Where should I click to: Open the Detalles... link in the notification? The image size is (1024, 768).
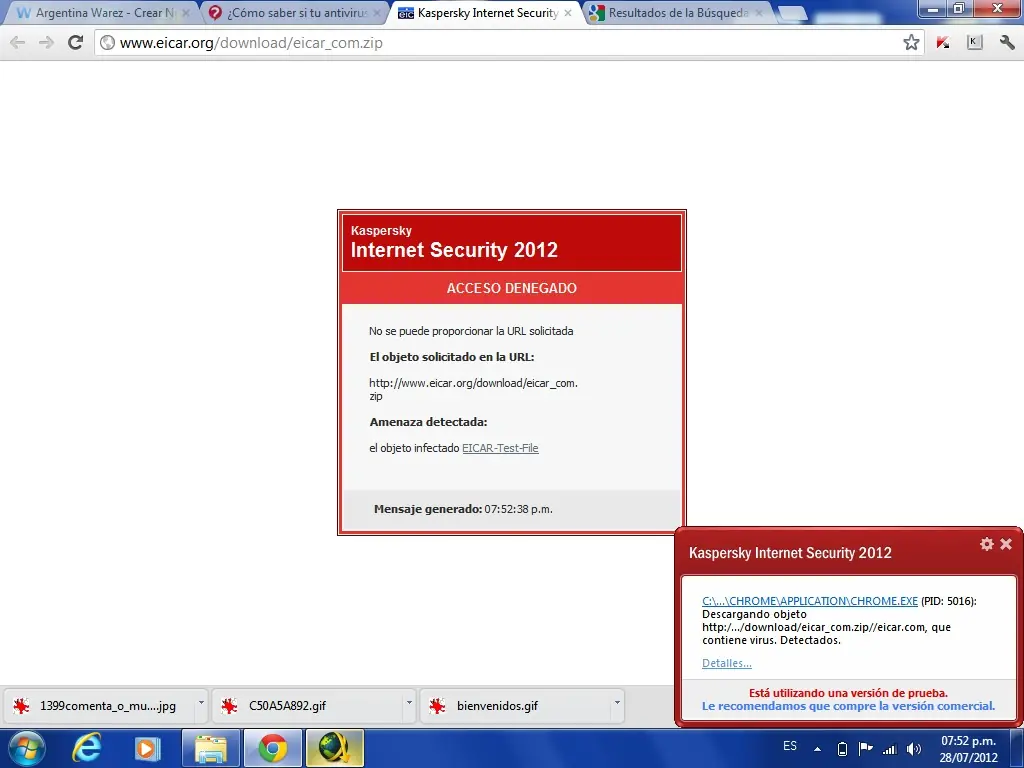tap(727, 663)
